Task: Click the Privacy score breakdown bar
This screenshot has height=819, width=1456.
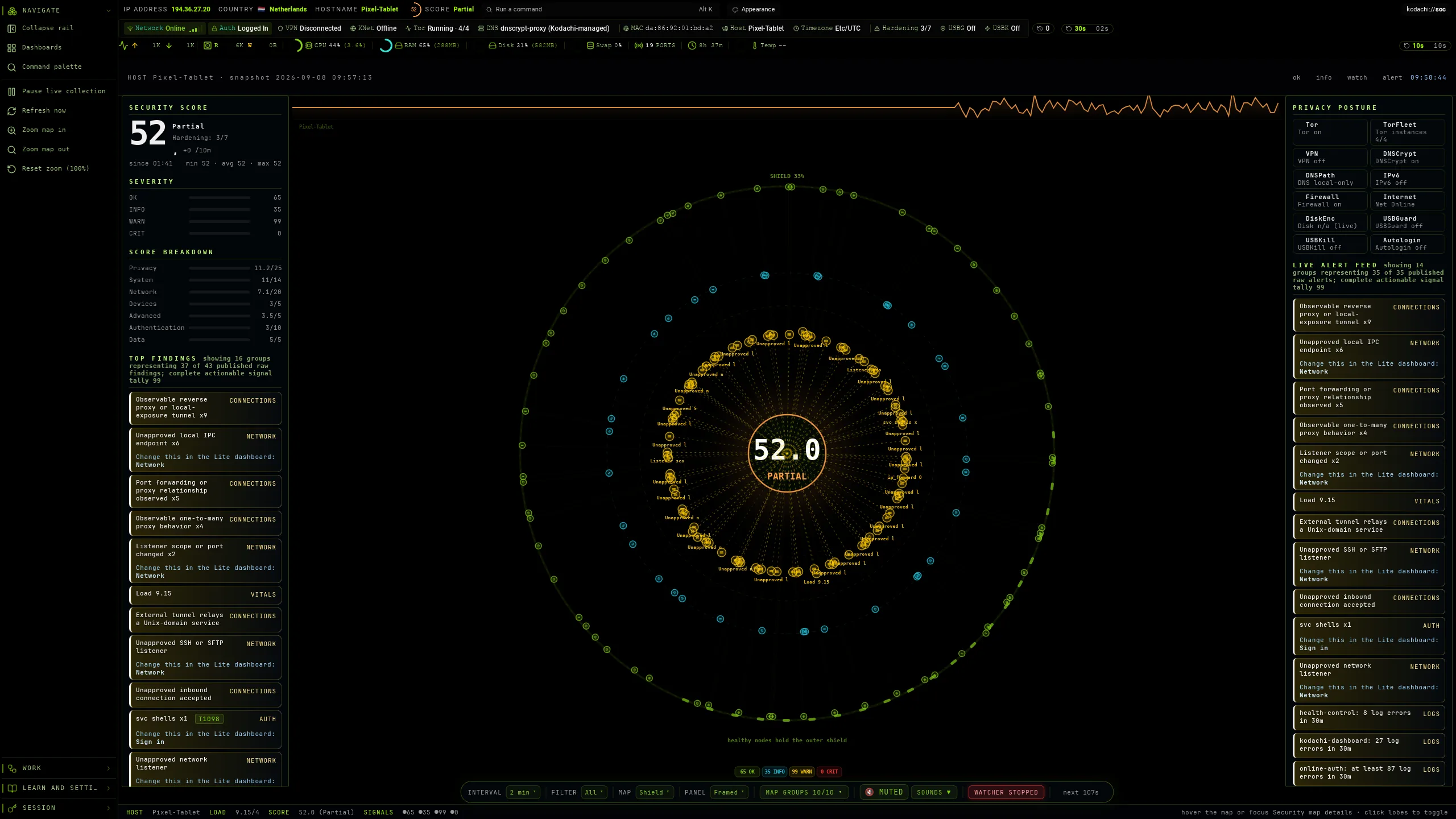Action: click(x=220, y=268)
